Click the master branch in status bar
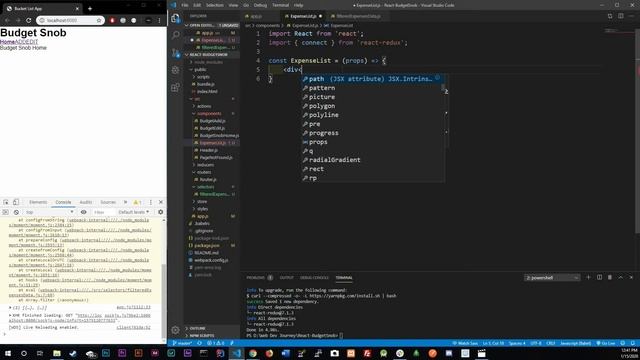The width and height of the screenshot is (640, 360). click(x=182, y=343)
